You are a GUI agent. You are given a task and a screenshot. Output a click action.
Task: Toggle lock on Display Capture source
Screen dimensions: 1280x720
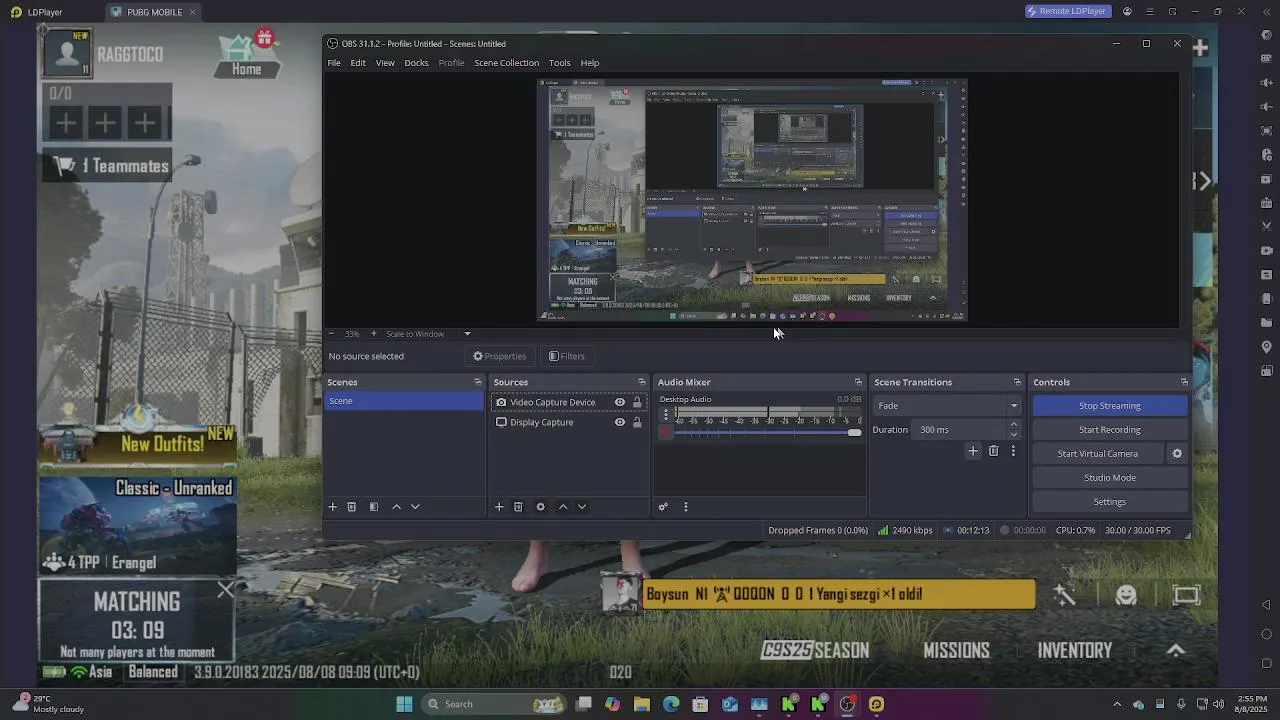637,422
